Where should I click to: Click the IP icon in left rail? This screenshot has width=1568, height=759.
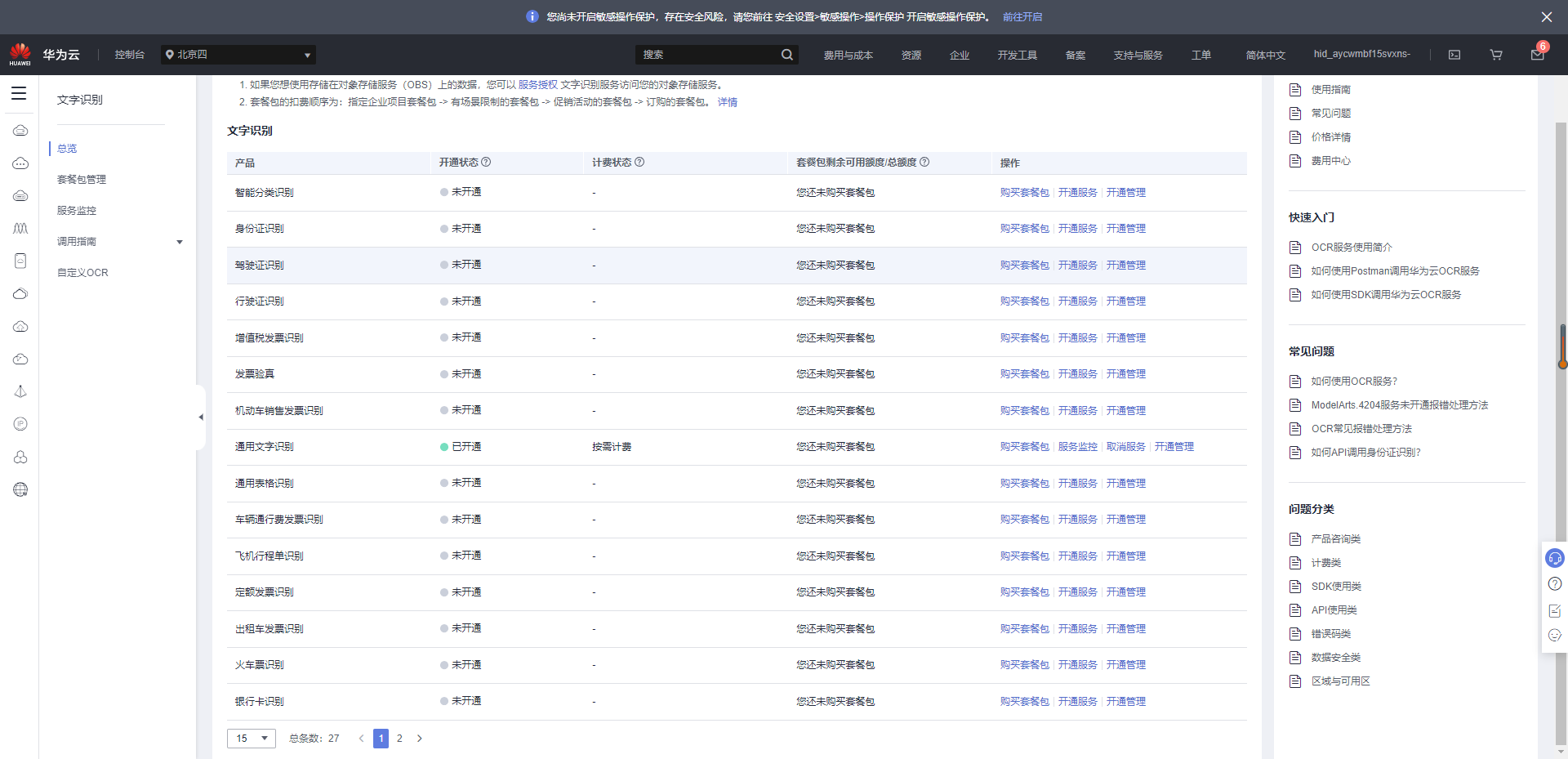click(x=20, y=424)
